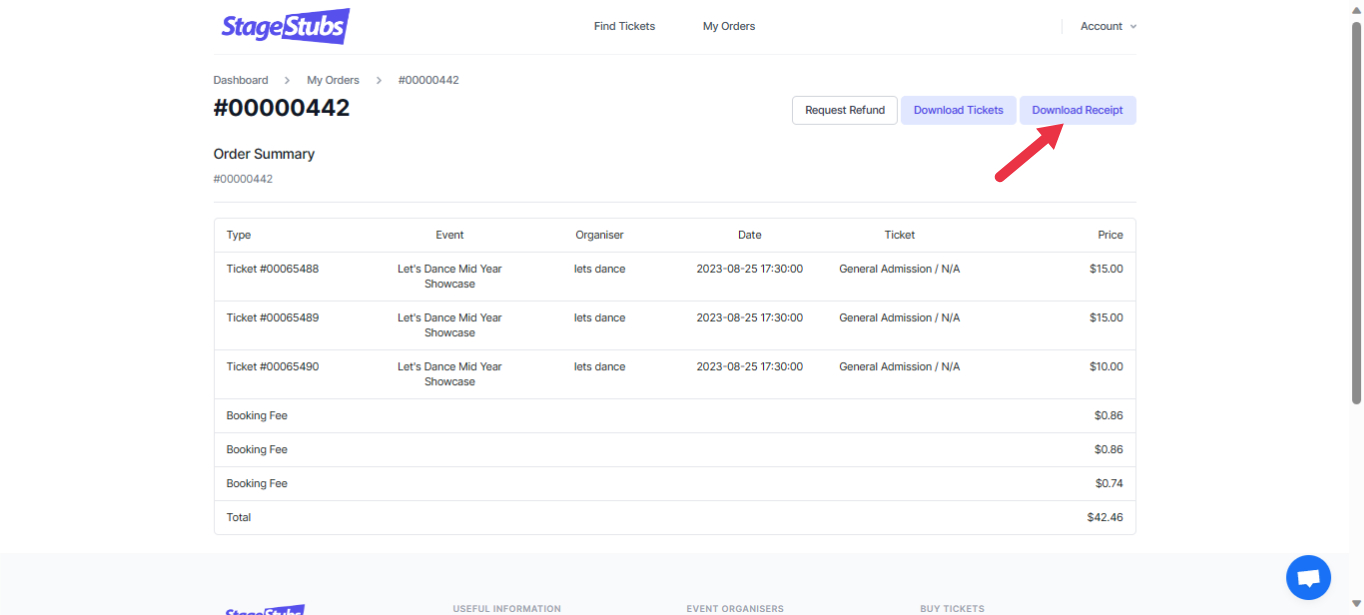Screen dimensions: 1364x615
Task: Click the Download Receipt button
Action: tap(1077, 110)
